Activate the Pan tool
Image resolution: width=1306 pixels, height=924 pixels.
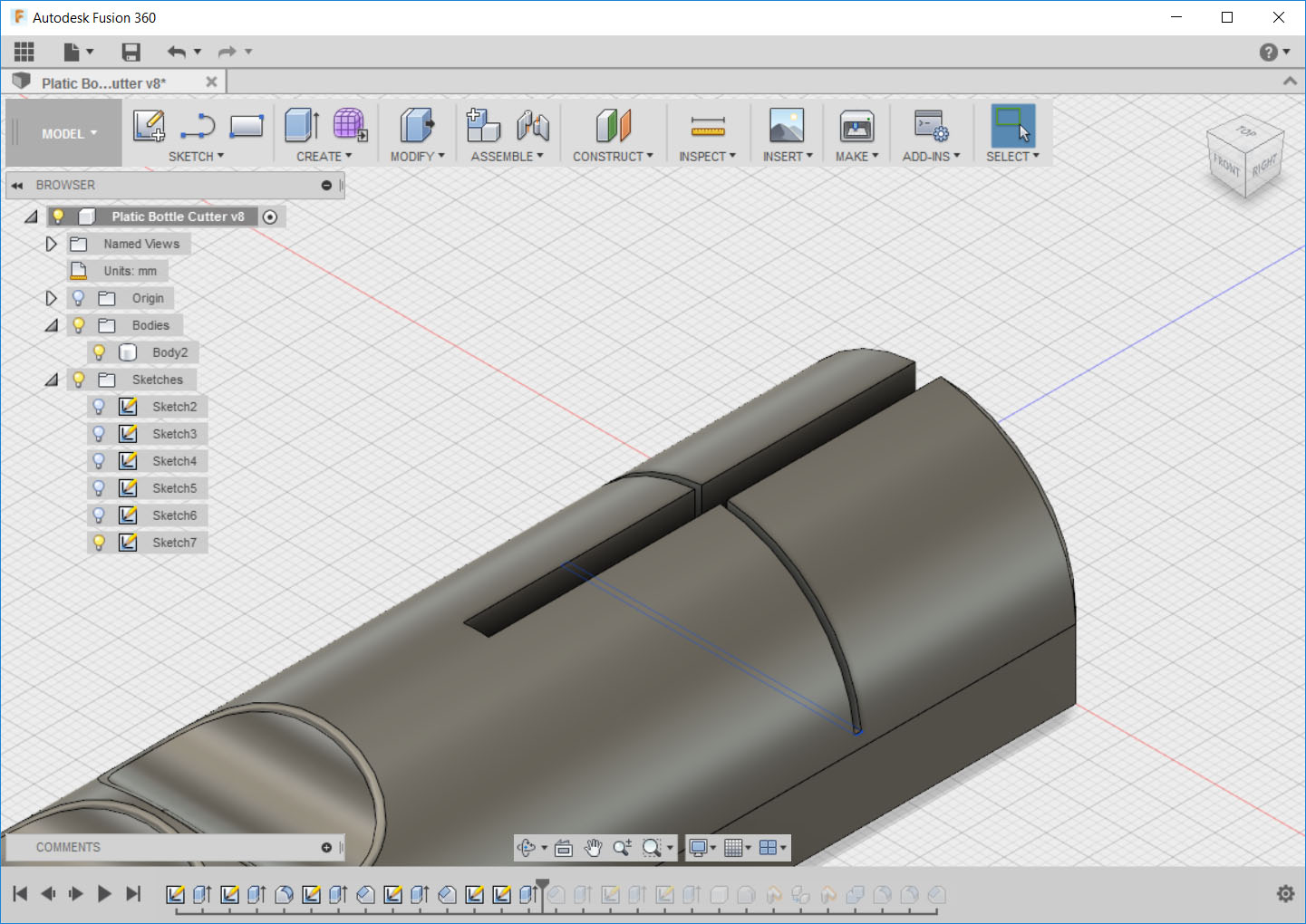pos(594,848)
